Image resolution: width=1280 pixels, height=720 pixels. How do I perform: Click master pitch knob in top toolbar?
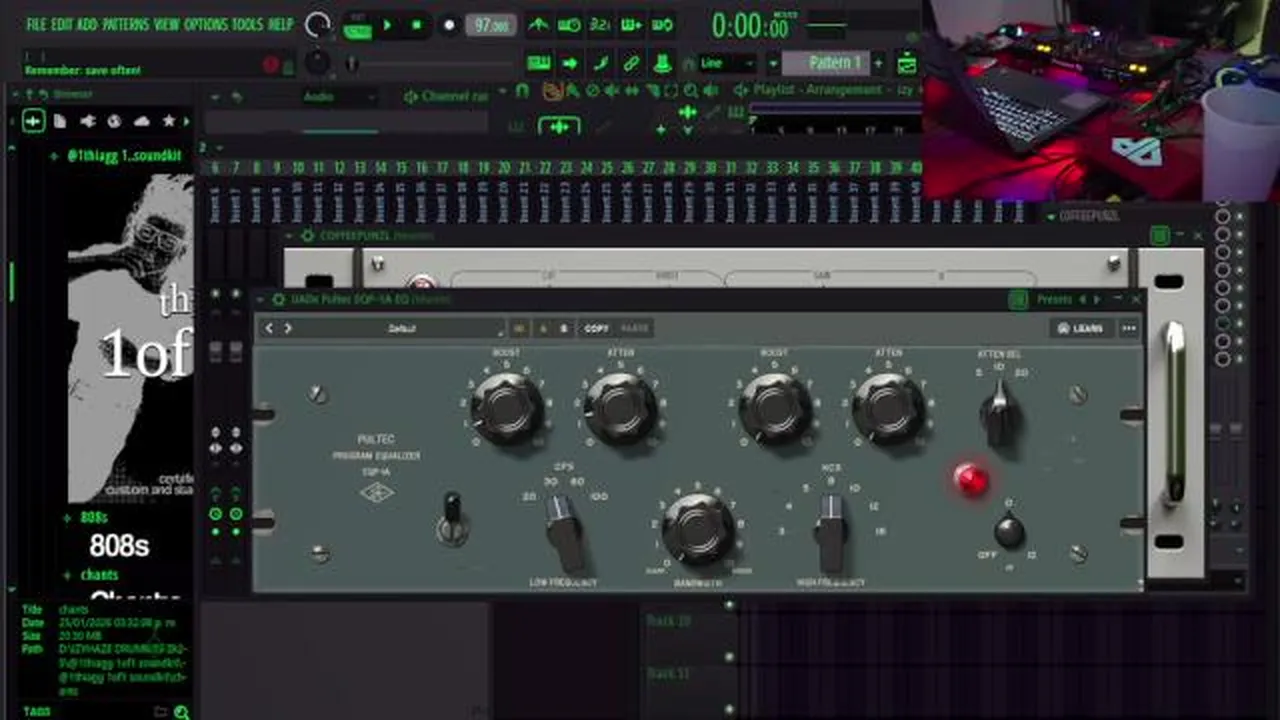pos(317,62)
